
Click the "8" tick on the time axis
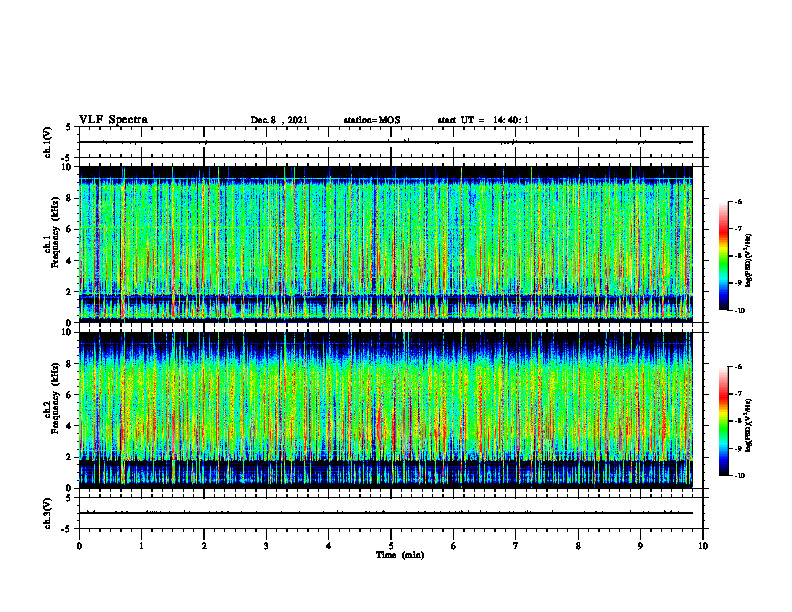[578, 546]
